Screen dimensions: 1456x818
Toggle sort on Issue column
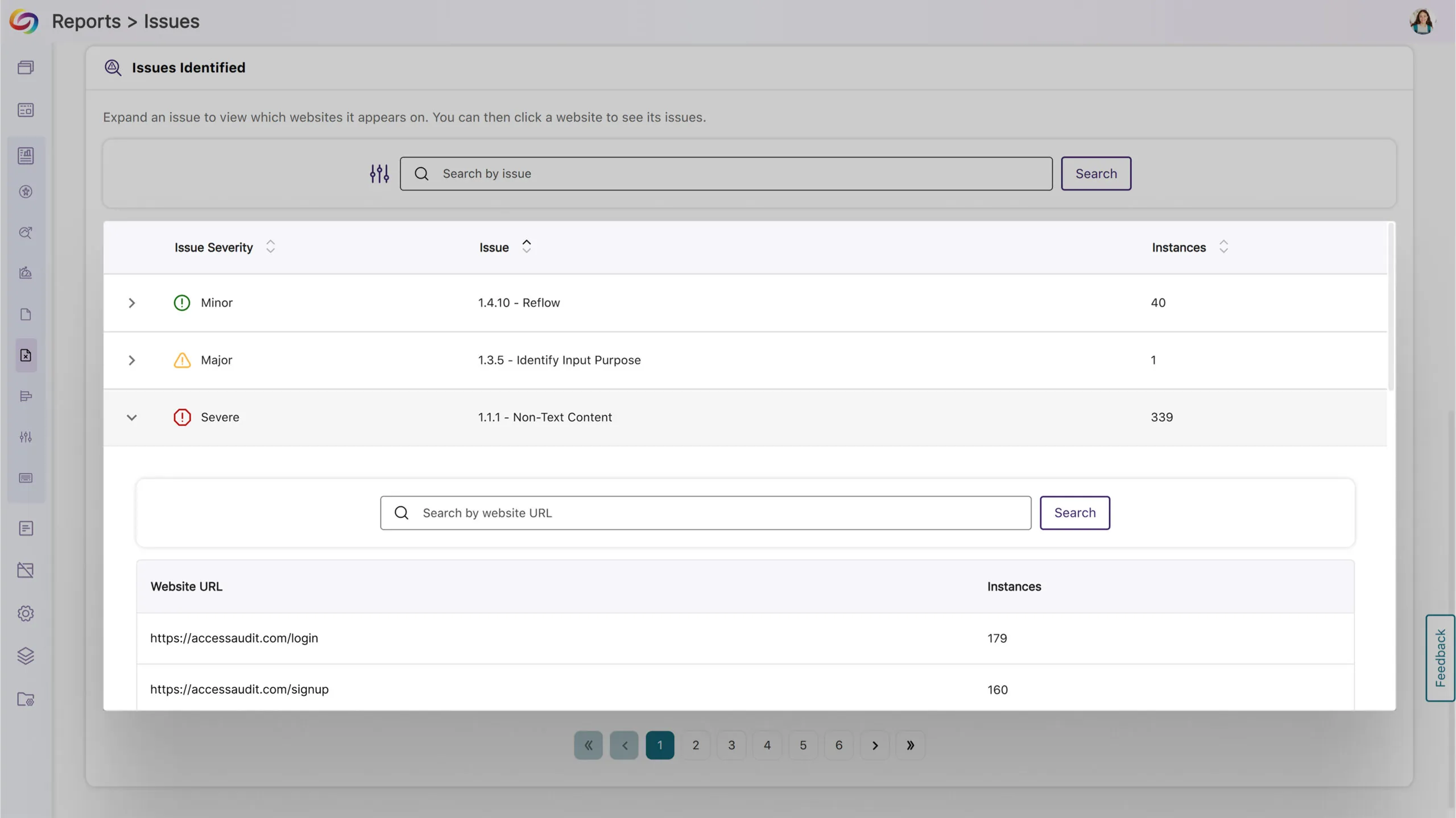(x=526, y=247)
